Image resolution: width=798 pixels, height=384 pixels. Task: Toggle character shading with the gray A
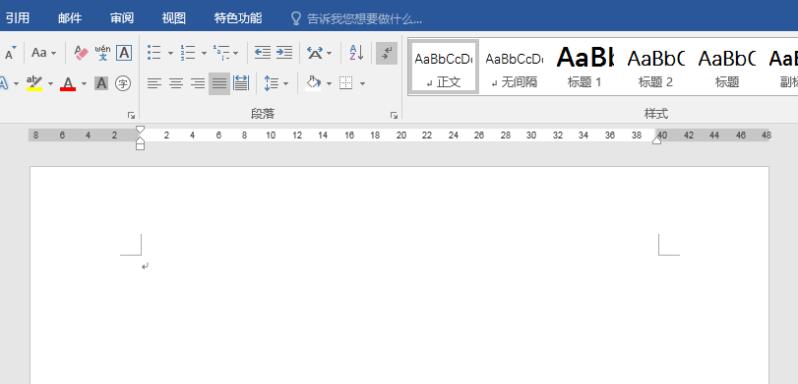point(101,83)
